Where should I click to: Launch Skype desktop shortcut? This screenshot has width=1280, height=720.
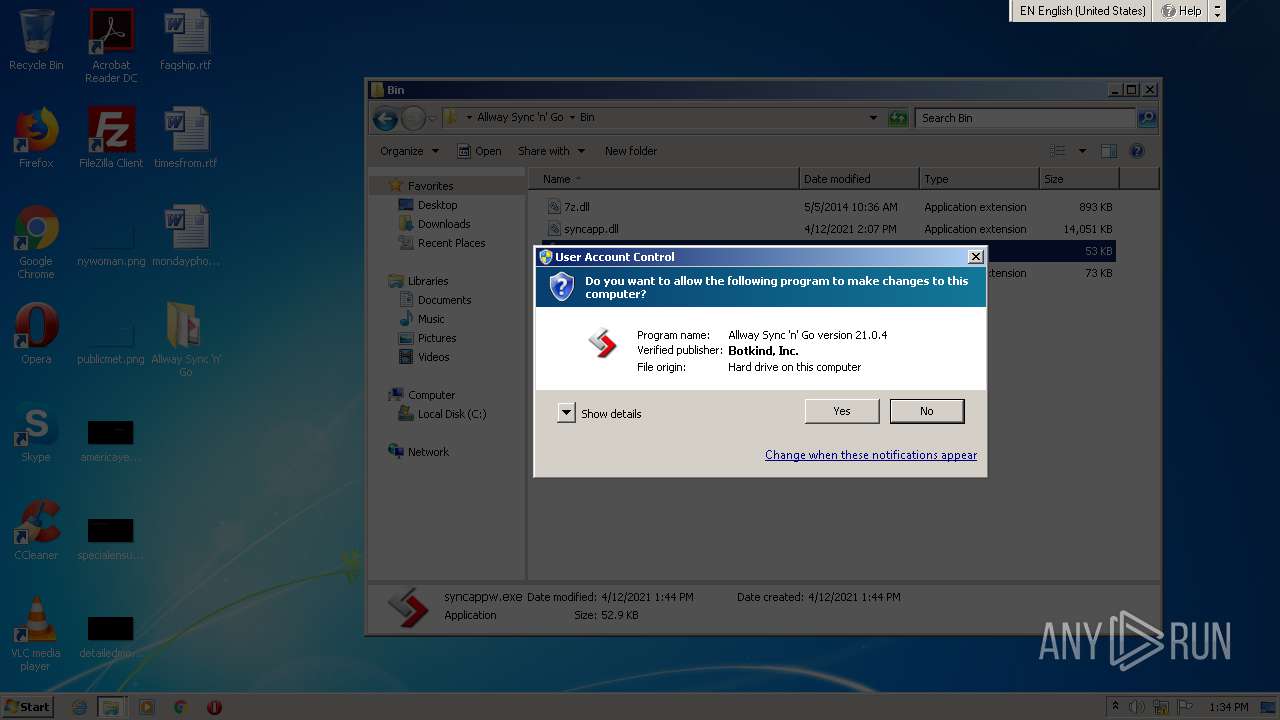[36, 432]
